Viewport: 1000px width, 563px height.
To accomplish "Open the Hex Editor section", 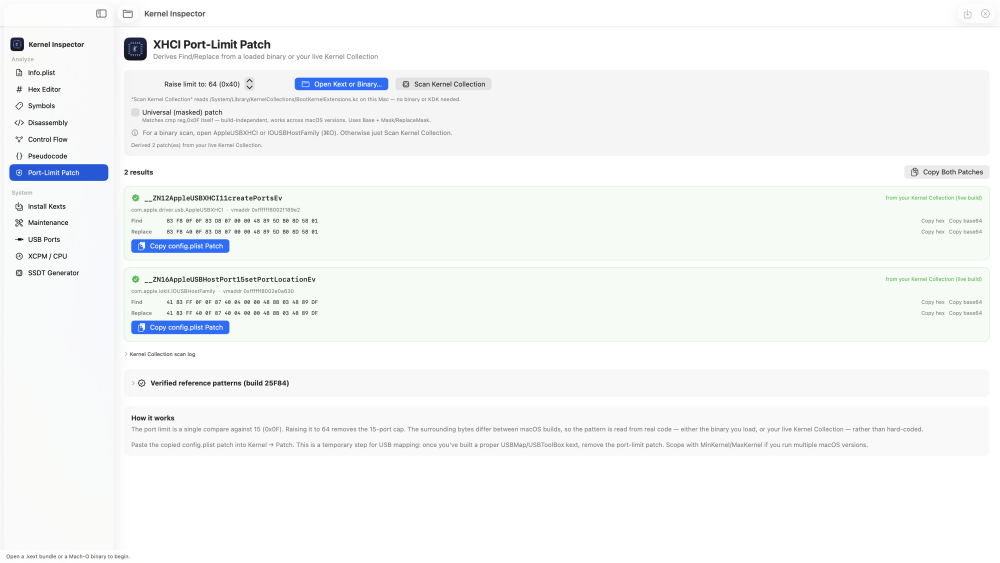I will 59,89.
